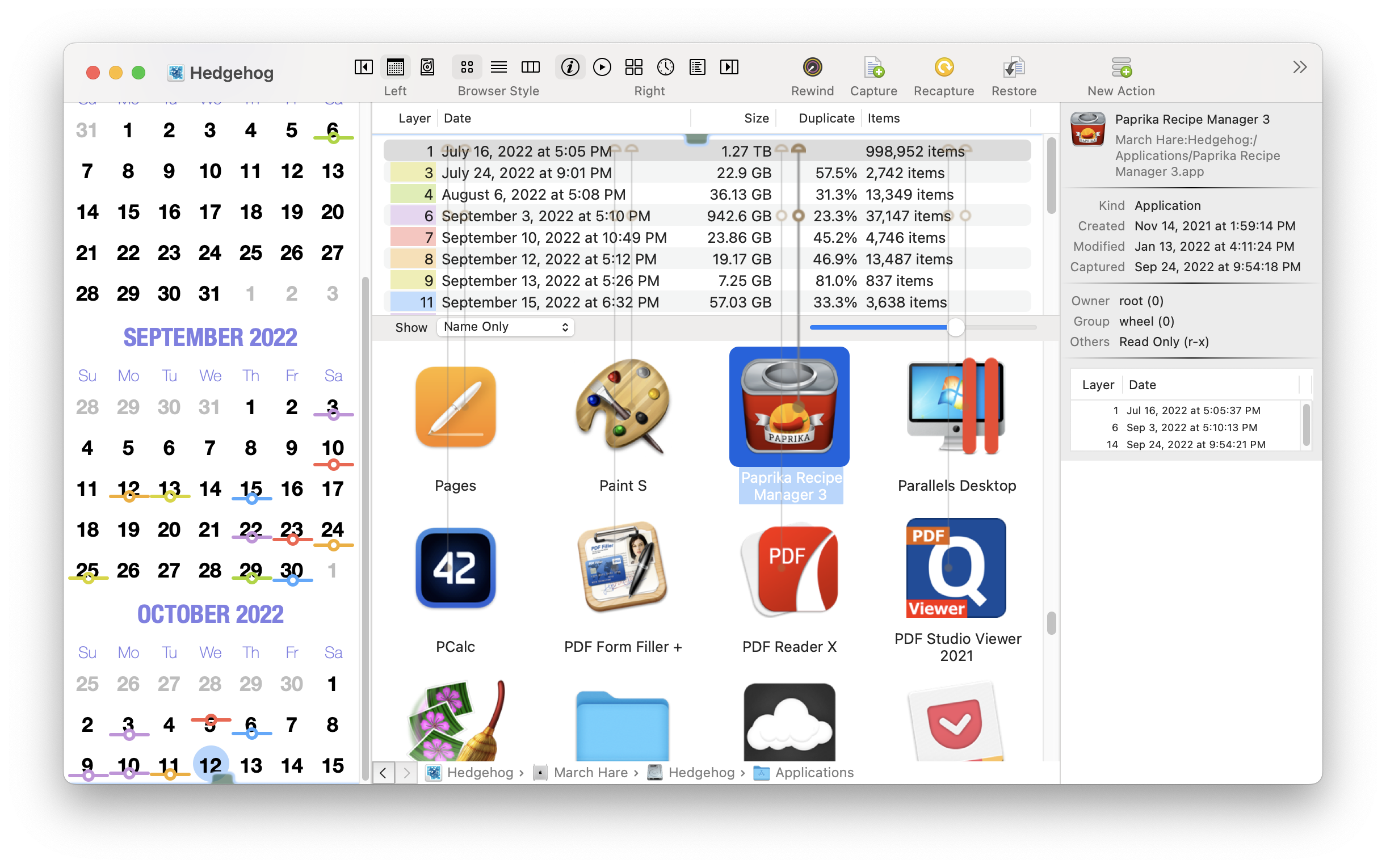
Task: Show the clock history pane icon
Action: click(x=665, y=67)
